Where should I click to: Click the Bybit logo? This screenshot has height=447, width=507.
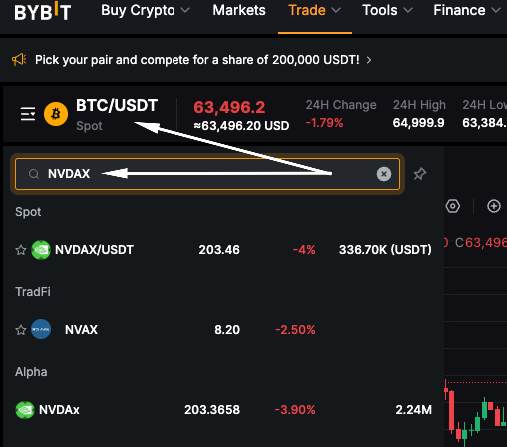tap(43, 11)
